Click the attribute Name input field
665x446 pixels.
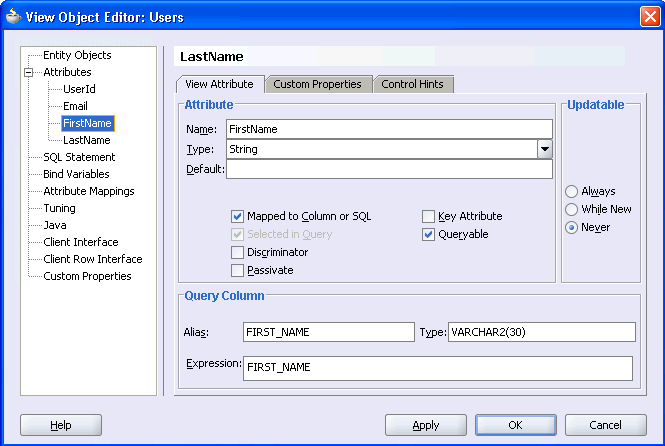(389, 129)
